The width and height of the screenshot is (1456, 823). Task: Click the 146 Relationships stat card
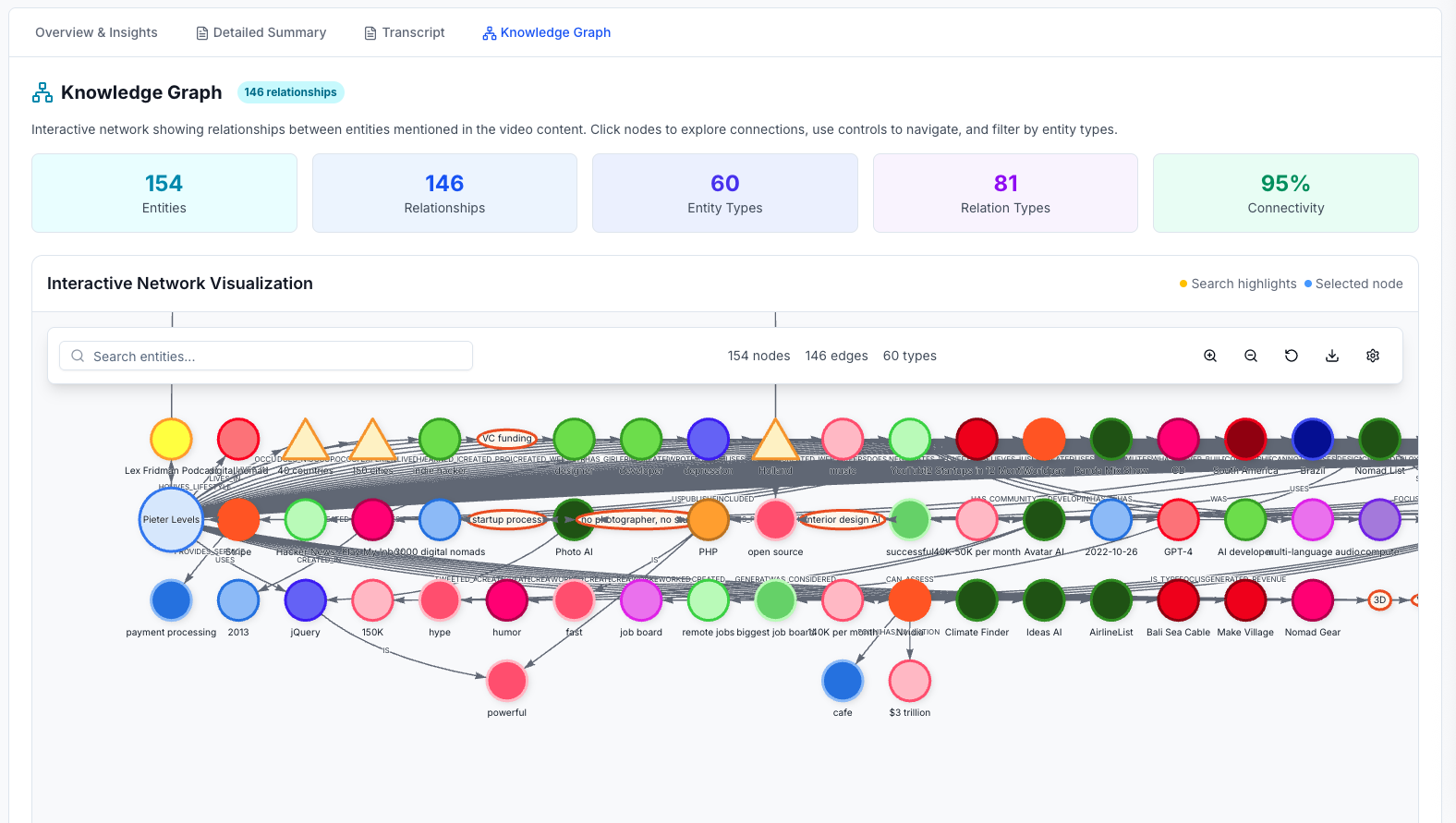point(444,193)
